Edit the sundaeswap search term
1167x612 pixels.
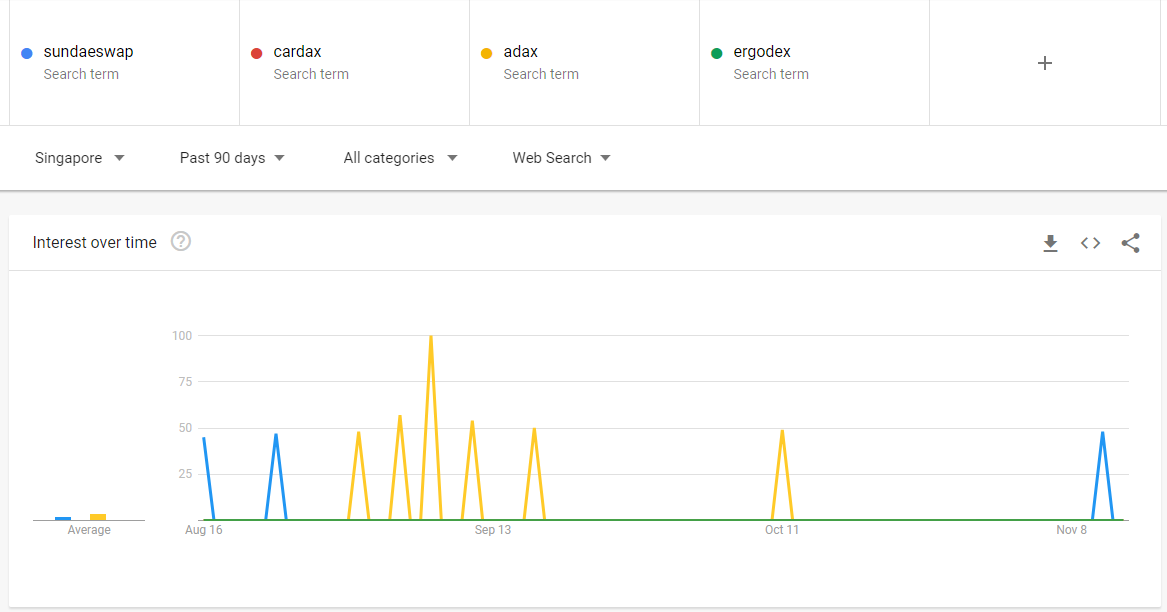(89, 52)
